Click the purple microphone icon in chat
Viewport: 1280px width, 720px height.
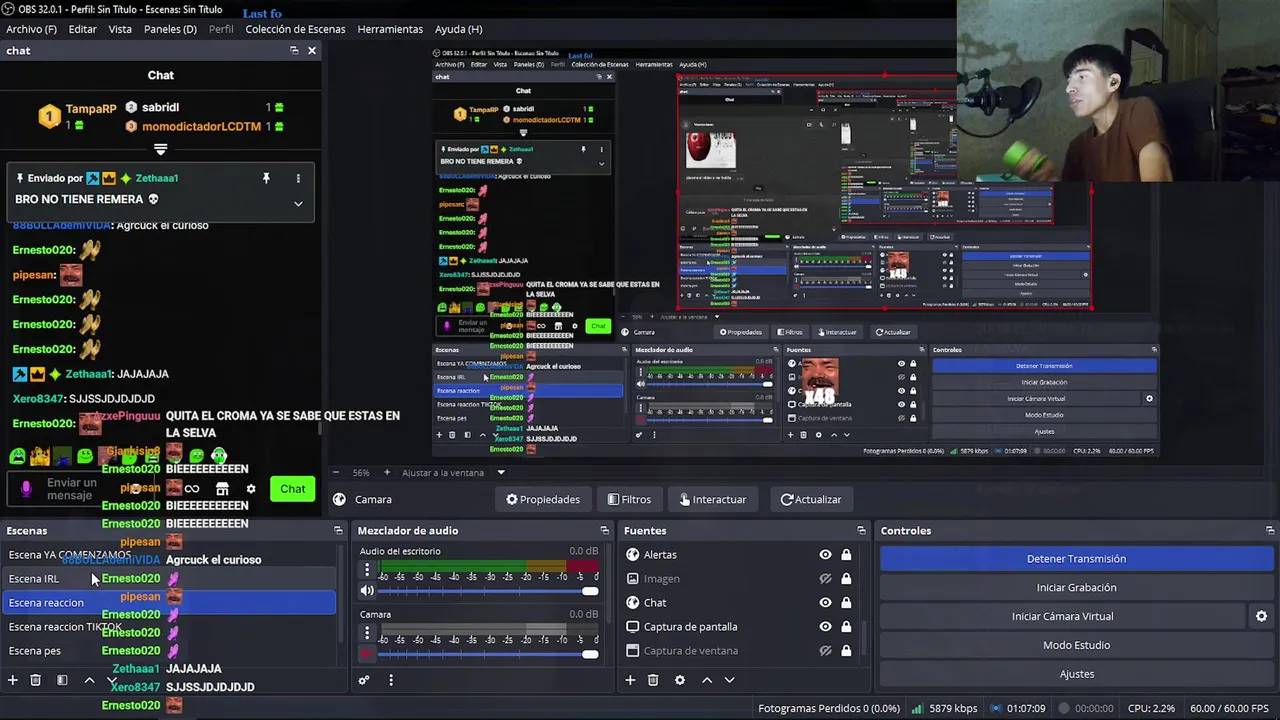pyautogui.click(x=26, y=489)
